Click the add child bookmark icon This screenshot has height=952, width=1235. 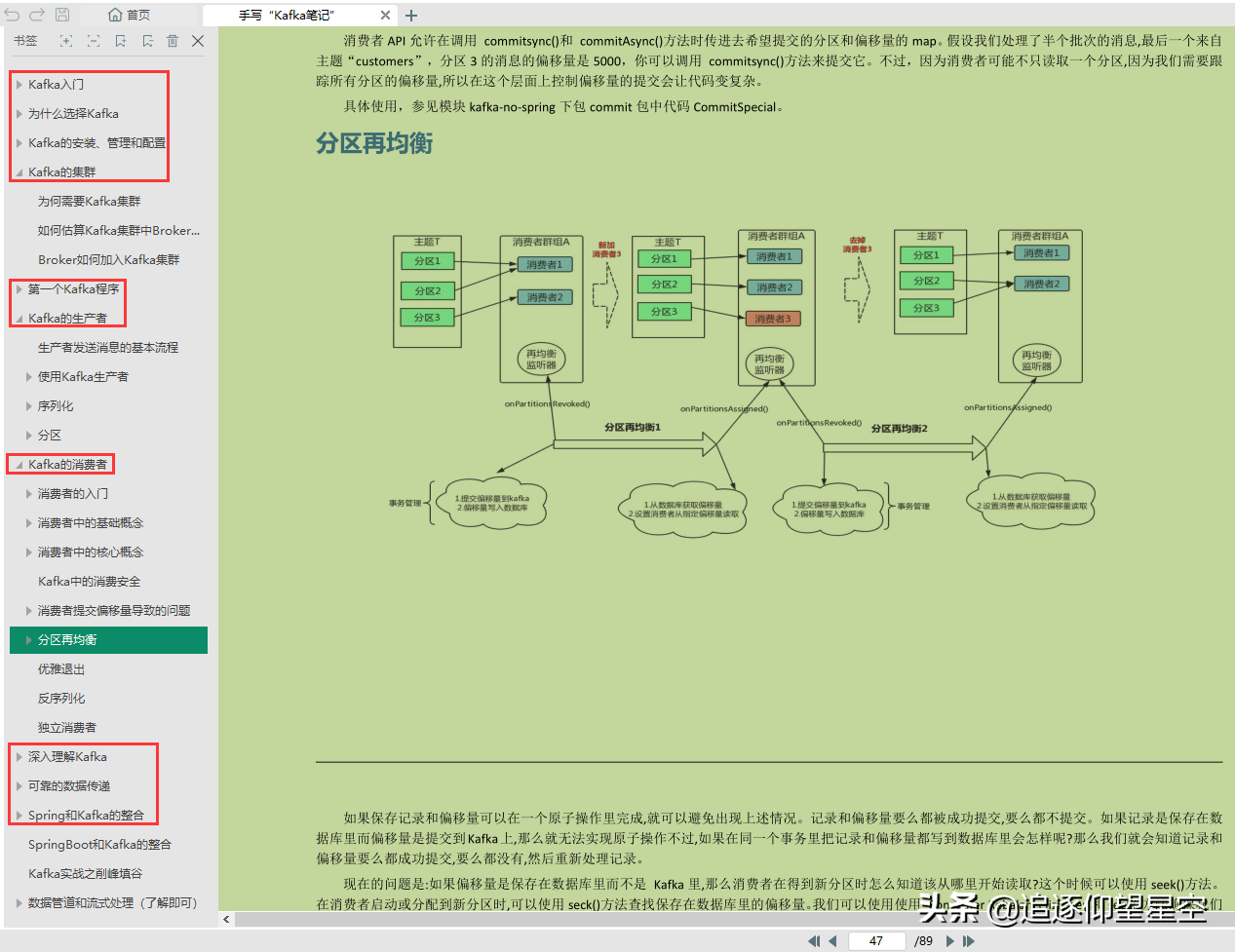[147, 41]
